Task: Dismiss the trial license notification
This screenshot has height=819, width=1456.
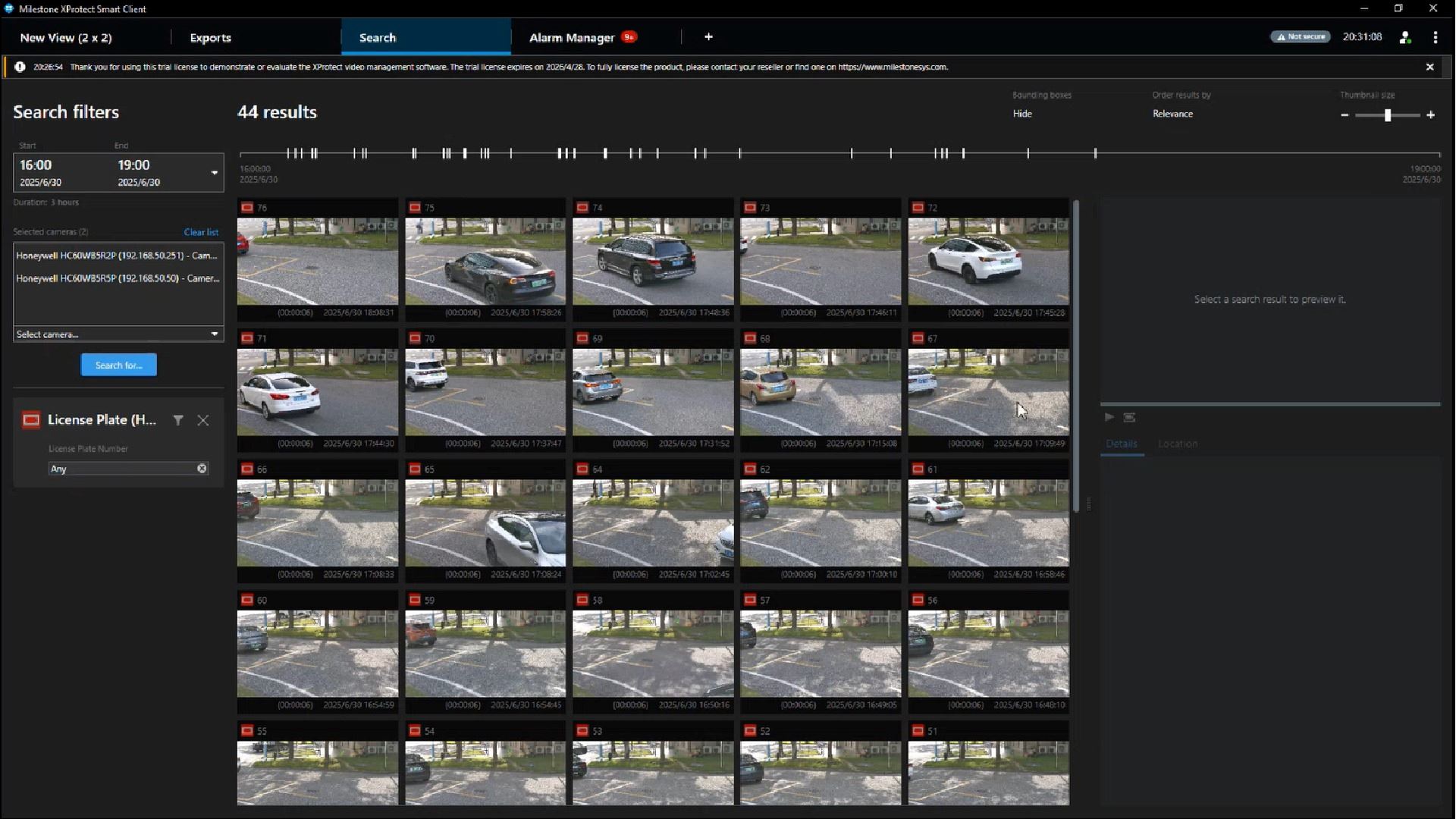Action: 1429,67
